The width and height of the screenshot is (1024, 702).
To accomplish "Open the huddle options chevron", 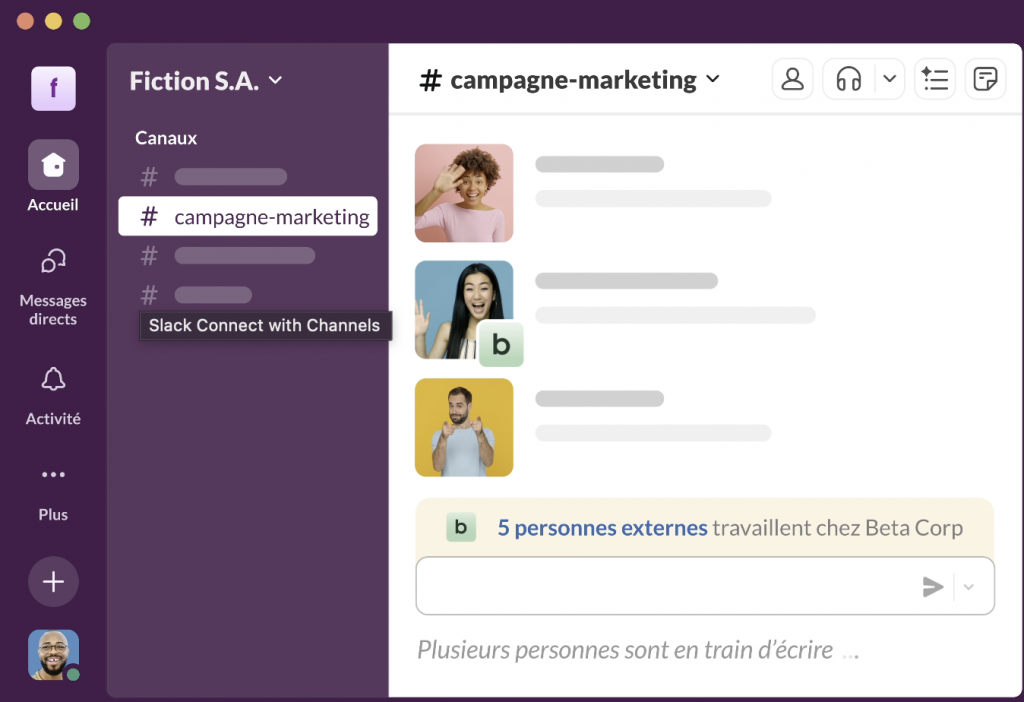I will (889, 79).
